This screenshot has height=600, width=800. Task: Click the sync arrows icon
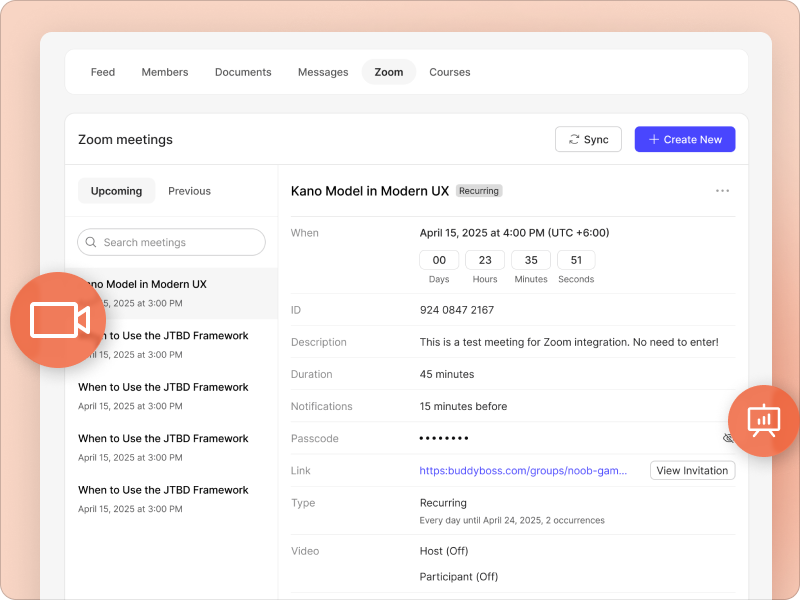pos(574,139)
